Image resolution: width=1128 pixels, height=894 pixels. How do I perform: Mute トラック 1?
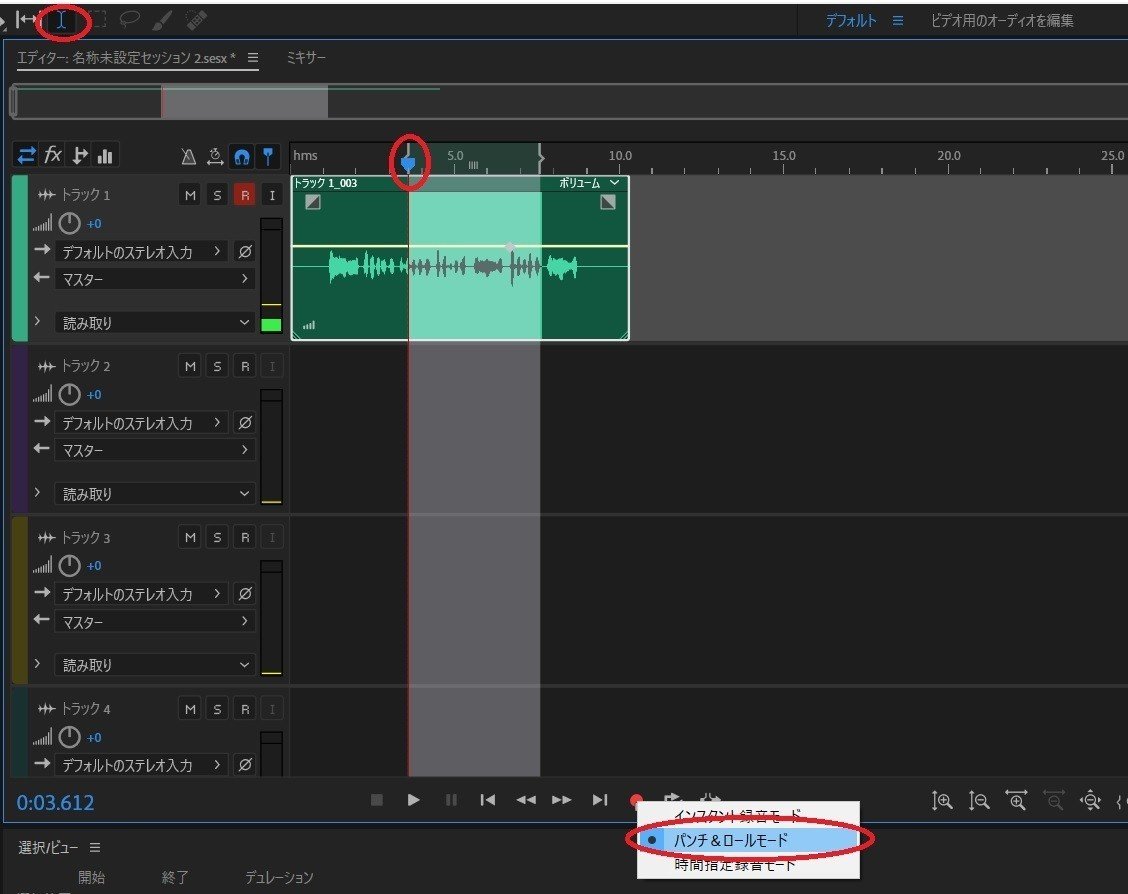[190, 195]
